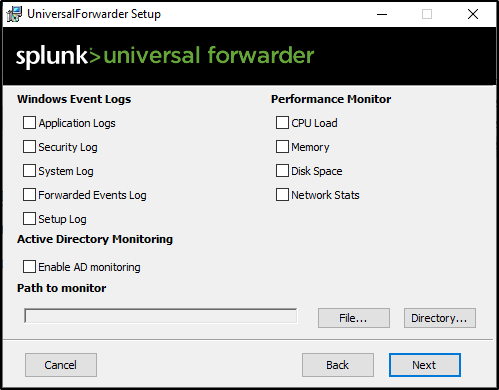Enable AD monitoring checkbox
This screenshot has height=390, width=499.
(29, 267)
